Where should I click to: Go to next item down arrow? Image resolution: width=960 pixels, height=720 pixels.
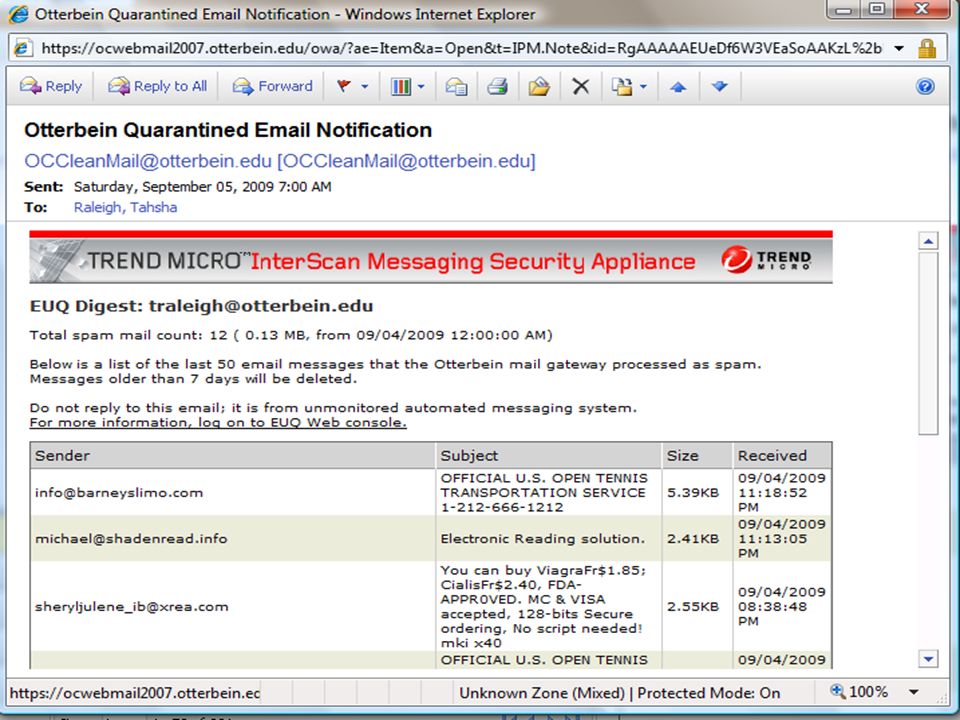tap(719, 87)
